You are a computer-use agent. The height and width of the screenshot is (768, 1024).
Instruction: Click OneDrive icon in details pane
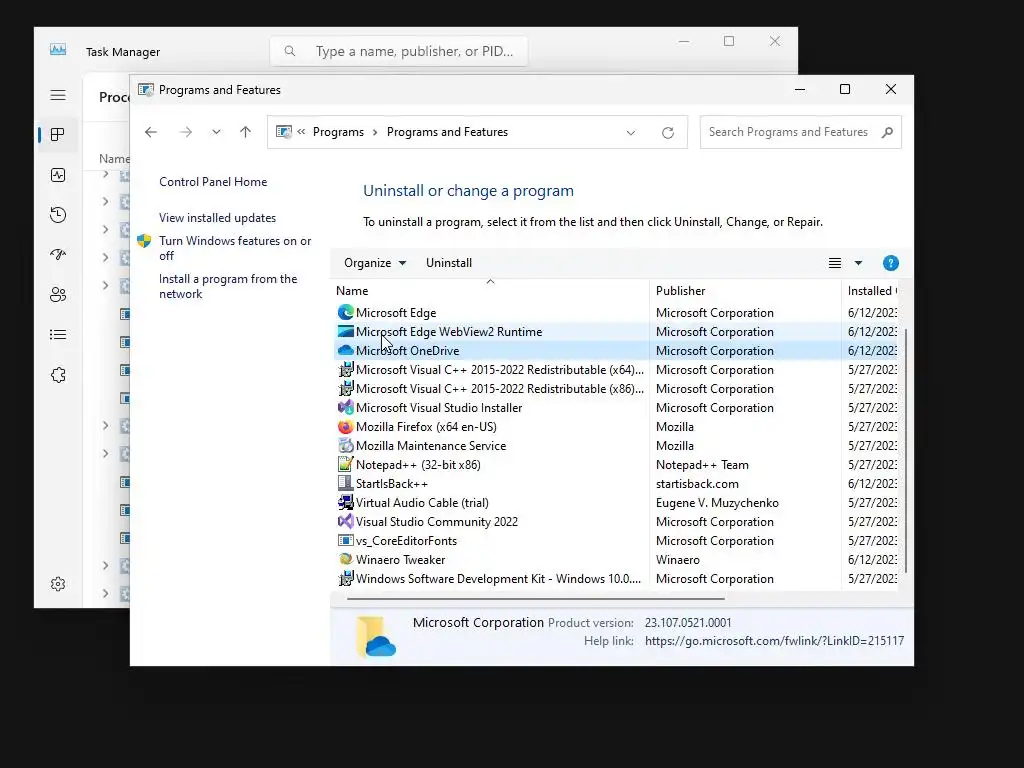coord(376,636)
